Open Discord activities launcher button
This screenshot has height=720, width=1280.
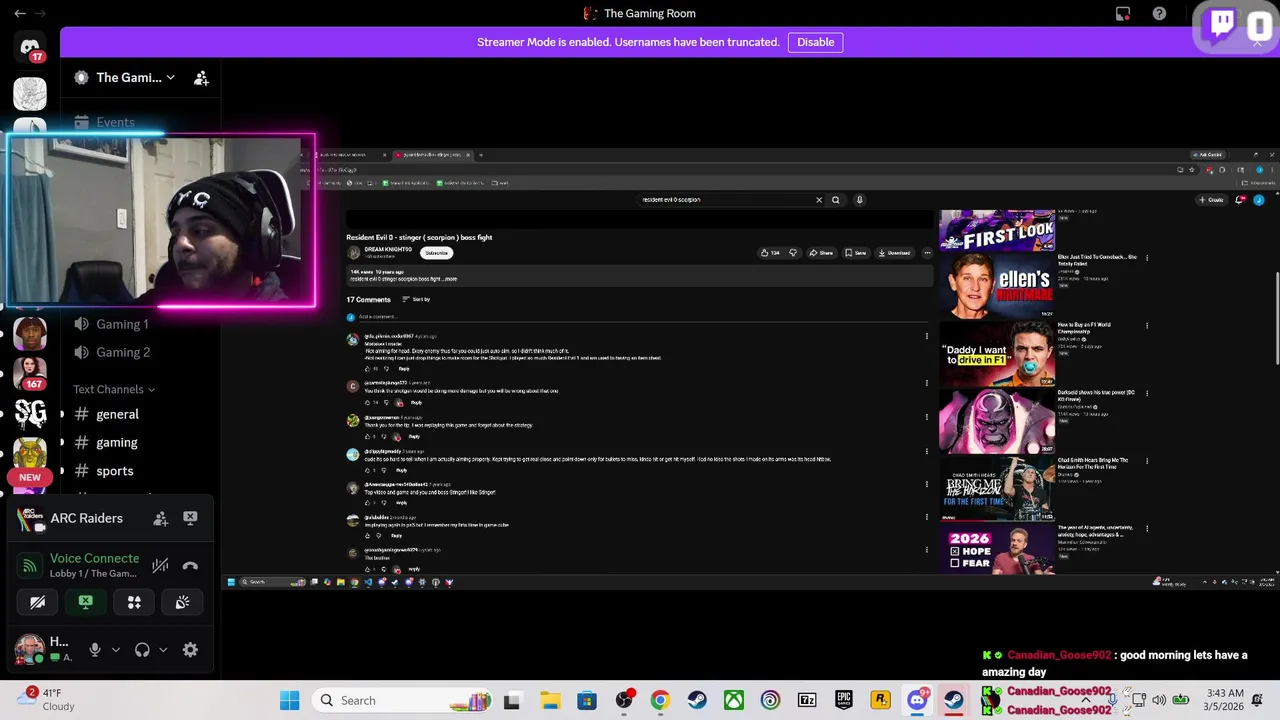(134, 602)
